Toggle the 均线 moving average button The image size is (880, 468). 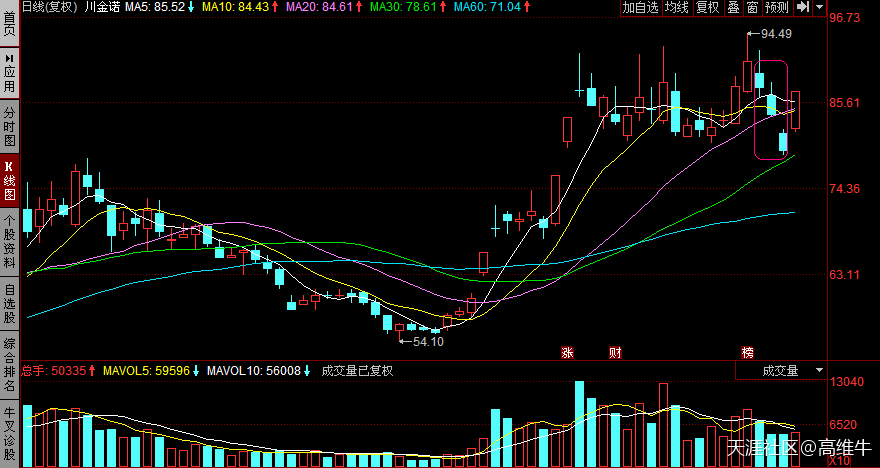click(676, 7)
